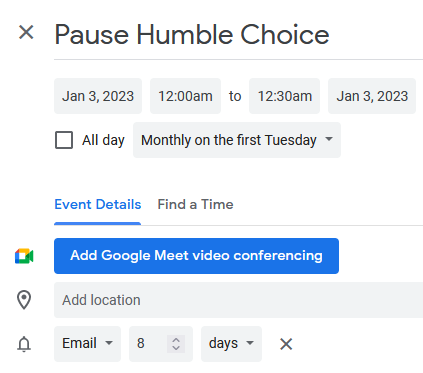Remove the 8 days email notification
Viewport: 423px width, 373px height.
[286, 344]
